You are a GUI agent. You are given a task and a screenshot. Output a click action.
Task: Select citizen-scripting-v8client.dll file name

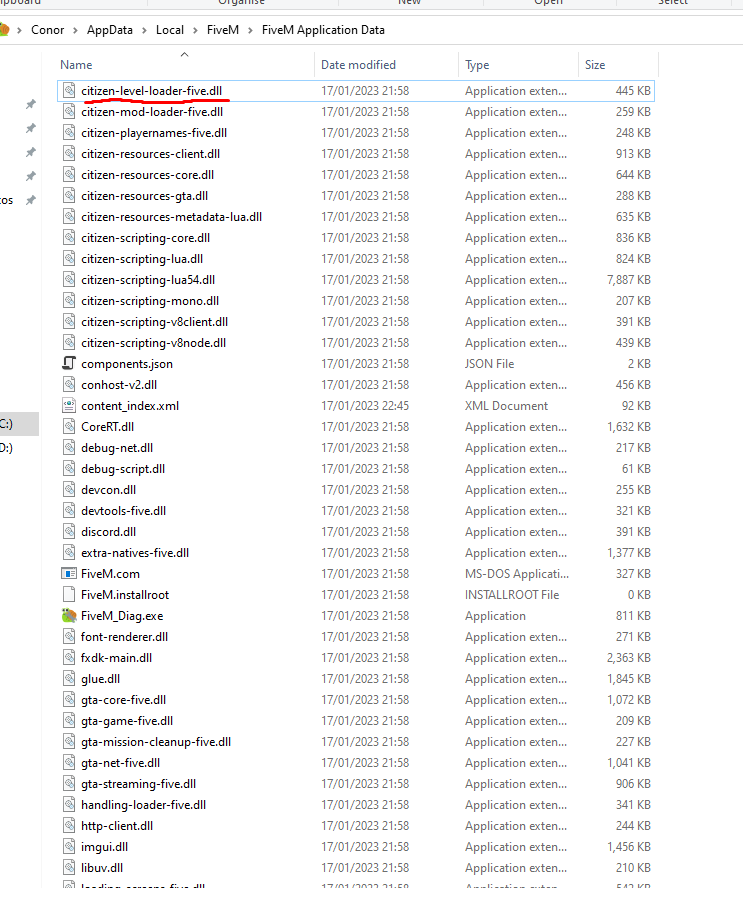pos(154,322)
